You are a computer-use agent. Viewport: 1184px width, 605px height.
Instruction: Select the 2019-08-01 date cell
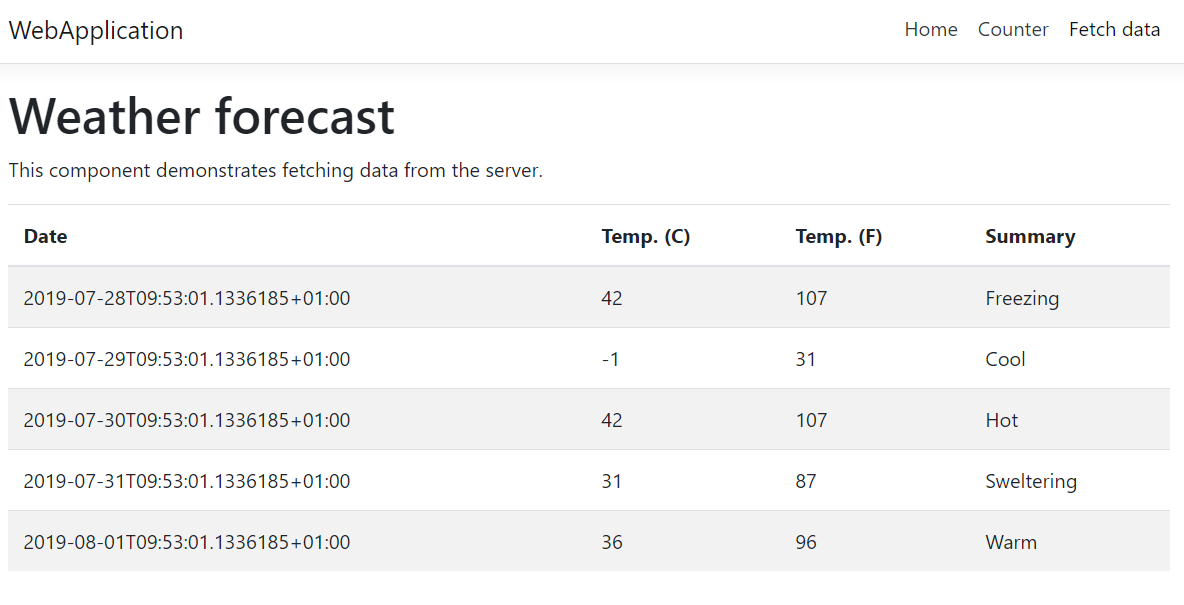(187, 542)
